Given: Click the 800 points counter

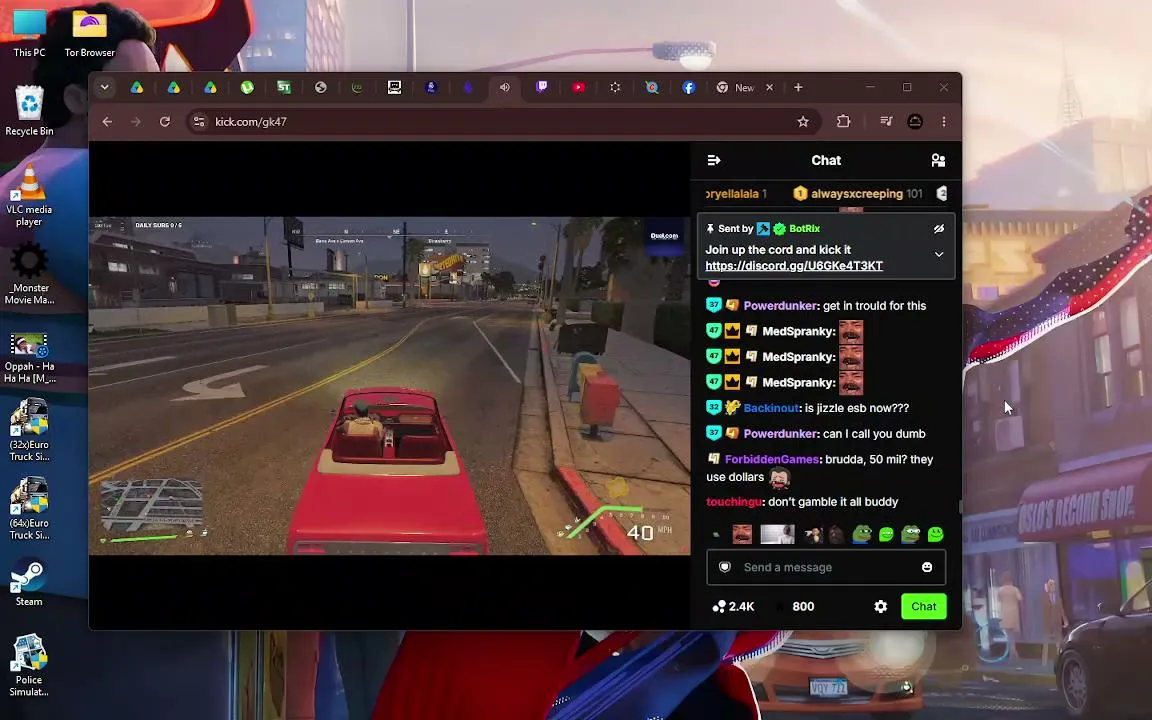Looking at the screenshot, I should [x=795, y=606].
